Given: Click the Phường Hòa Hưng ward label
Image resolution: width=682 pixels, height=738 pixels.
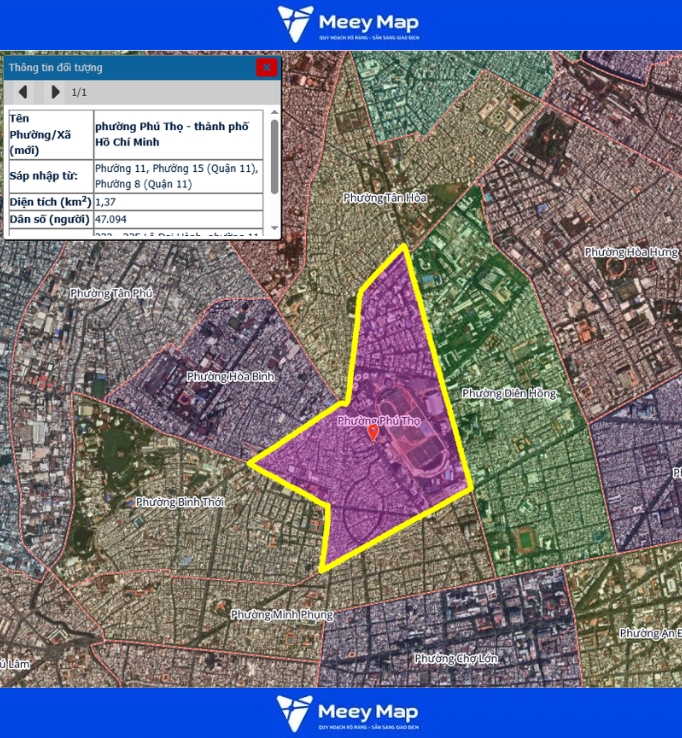Looking at the screenshot, I should [x=631, y=252].
